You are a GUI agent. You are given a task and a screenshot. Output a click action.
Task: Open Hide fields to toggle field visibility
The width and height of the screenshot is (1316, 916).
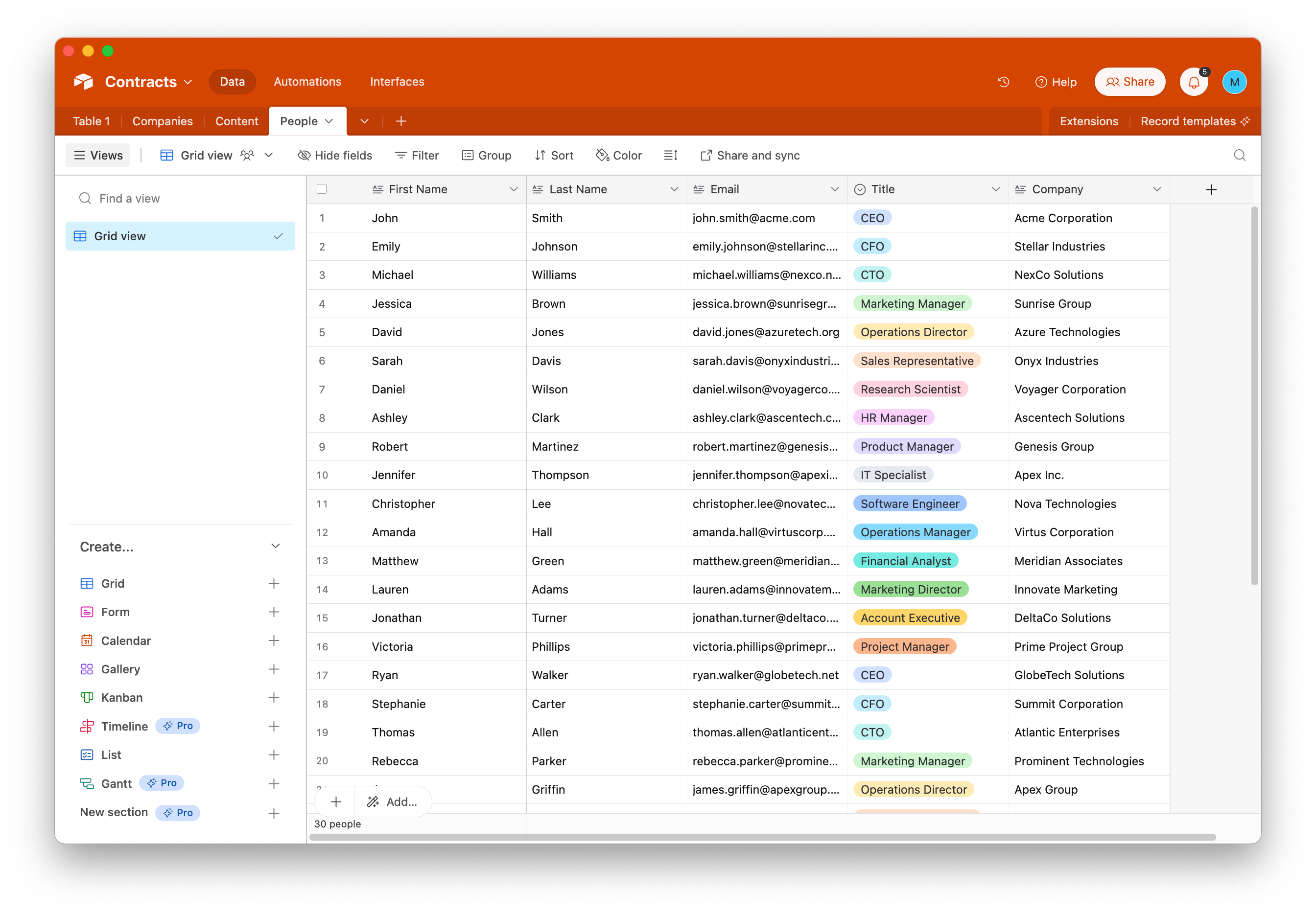[x=335, y=155]
